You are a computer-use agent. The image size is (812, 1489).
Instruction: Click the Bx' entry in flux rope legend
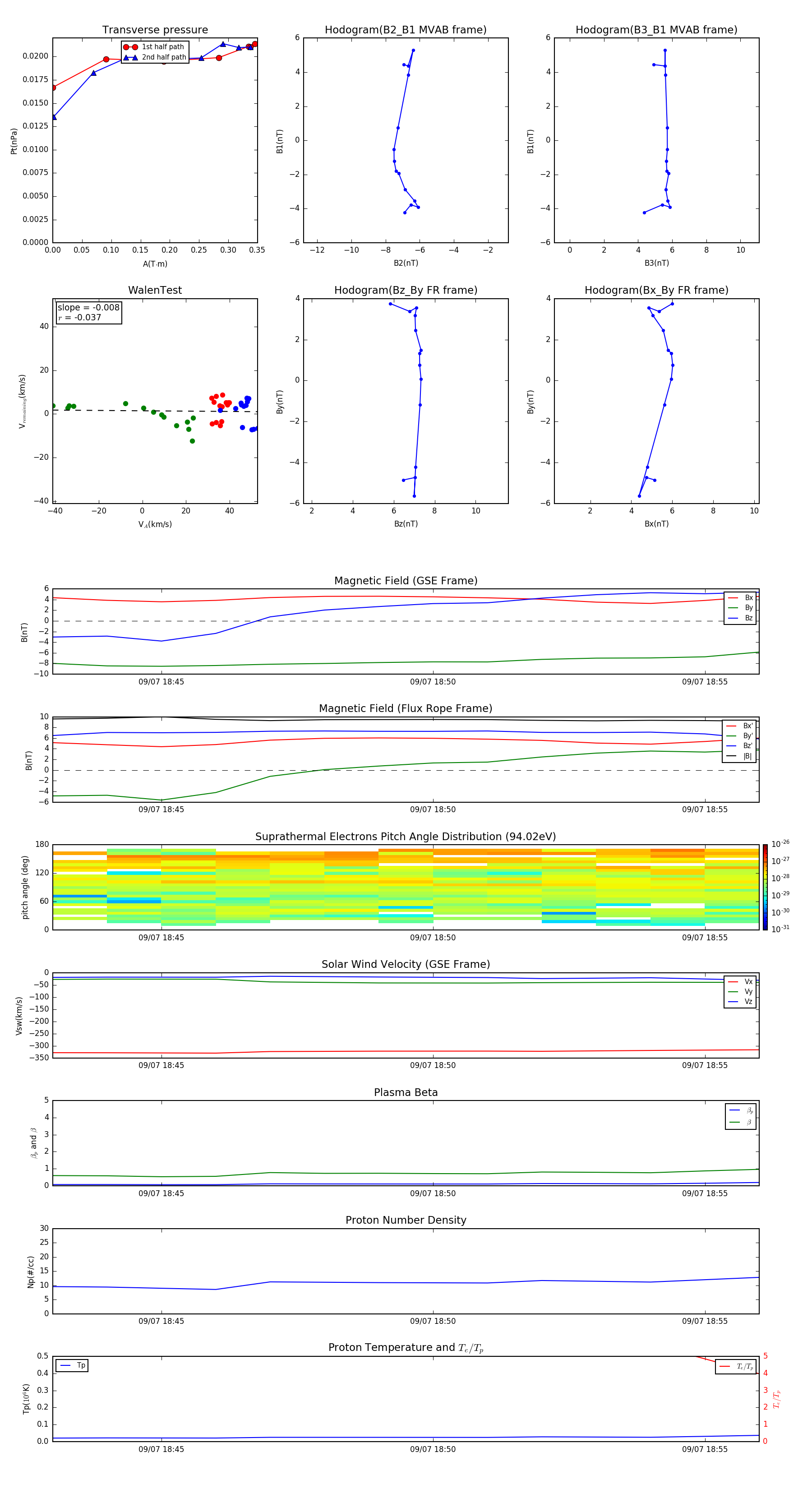click(739, 726)
